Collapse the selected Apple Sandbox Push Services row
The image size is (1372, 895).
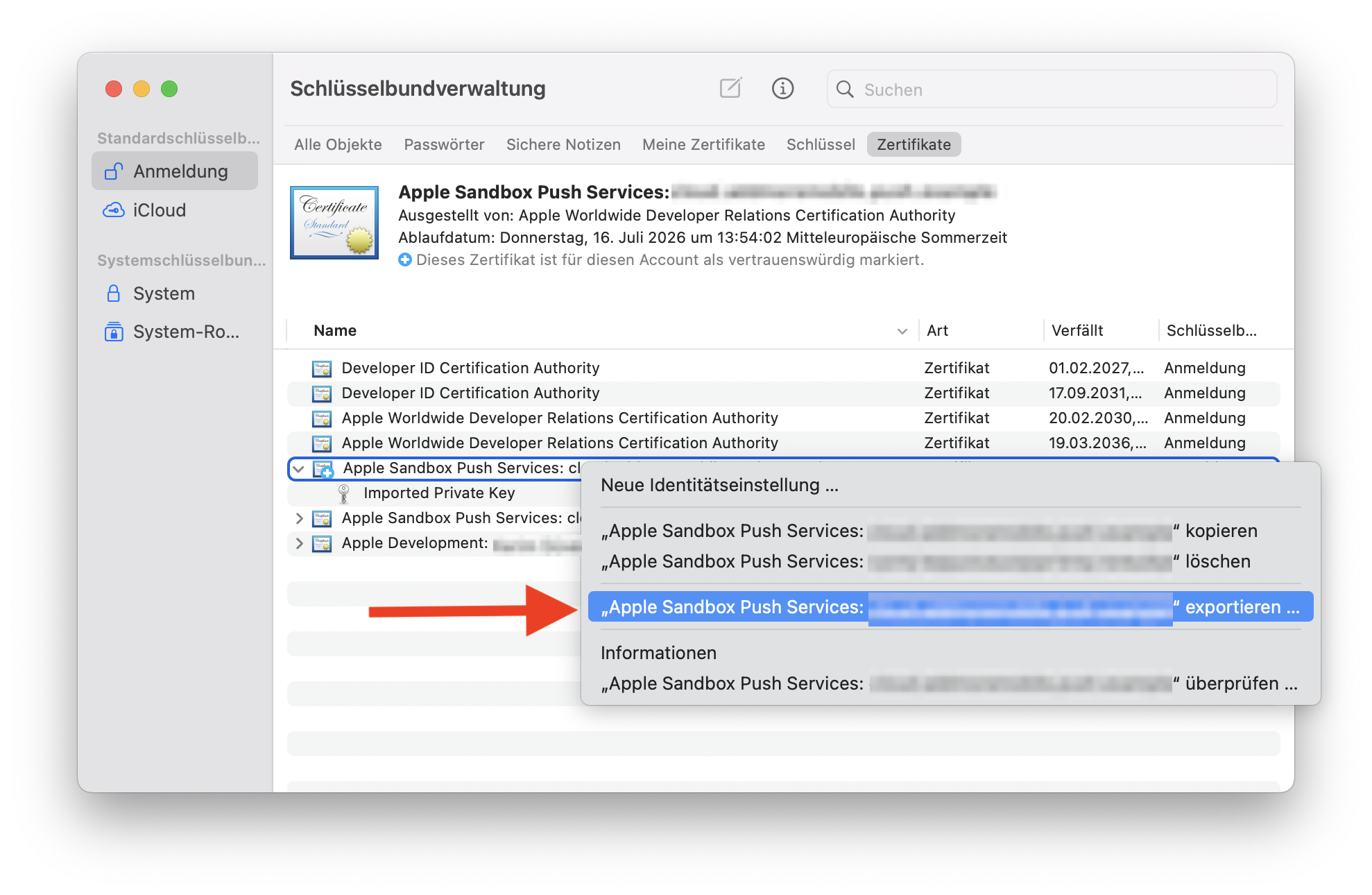(299, 468)
